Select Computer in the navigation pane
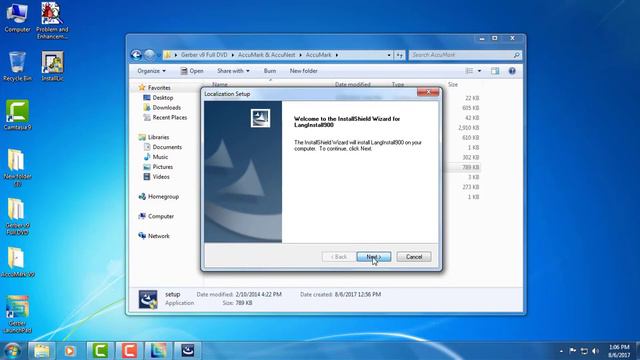The height and width of the screenshot is (360, 640). click(160, 216)
